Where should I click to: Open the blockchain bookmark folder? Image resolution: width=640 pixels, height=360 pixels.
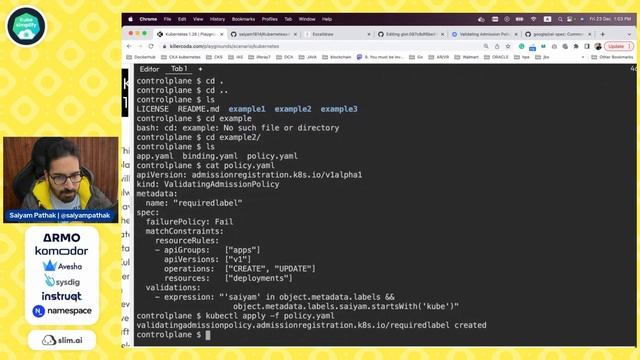pyautogui.click(x=337, y=57)
